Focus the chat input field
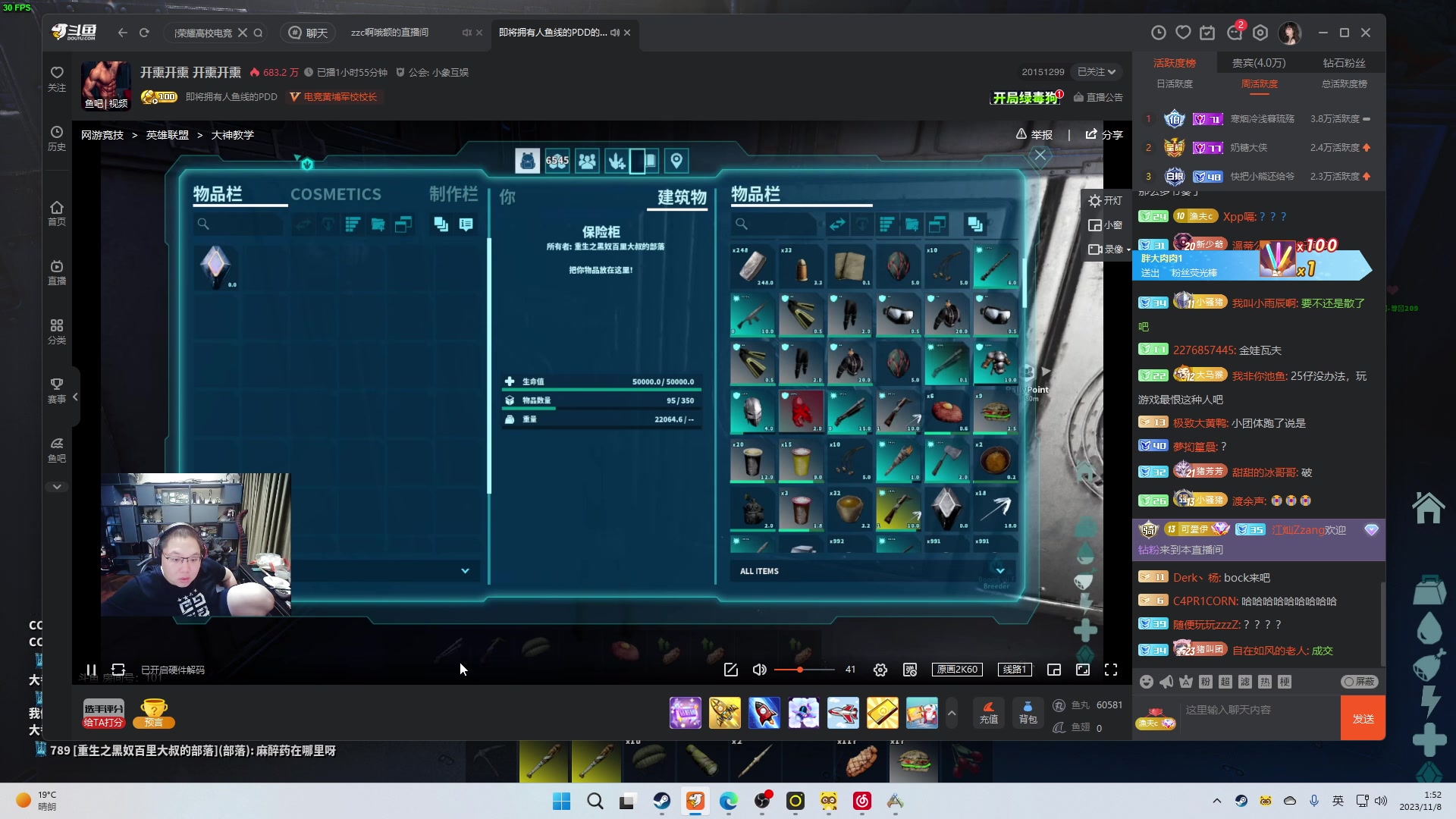 pos(1260,717)
